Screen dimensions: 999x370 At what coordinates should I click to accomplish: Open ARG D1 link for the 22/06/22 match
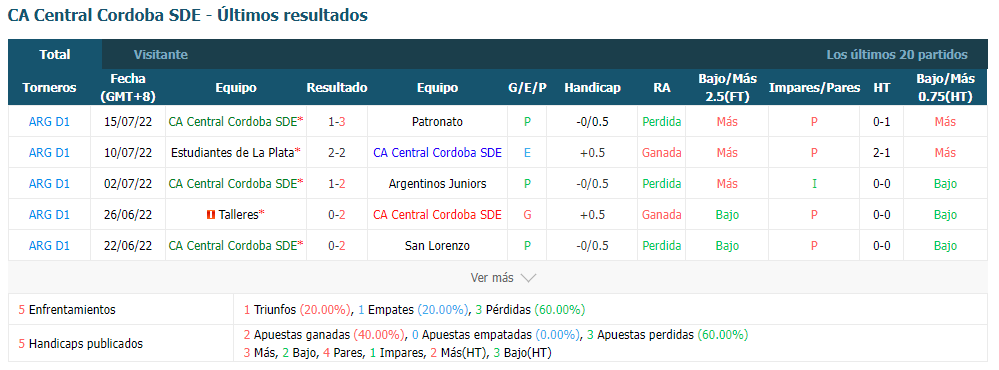pyautogui.click(x=49, y=246)
